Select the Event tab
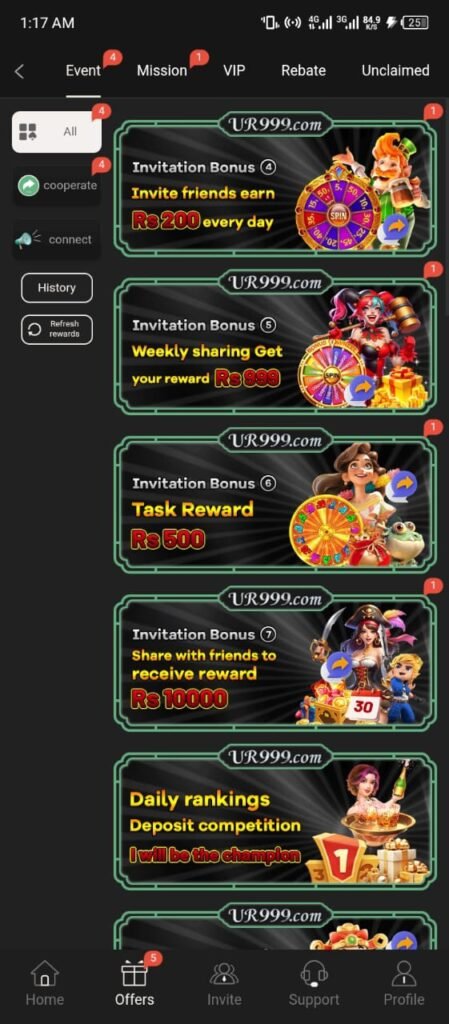Image resolution: width=449 pixels, height=1024 pixels. 83,71
